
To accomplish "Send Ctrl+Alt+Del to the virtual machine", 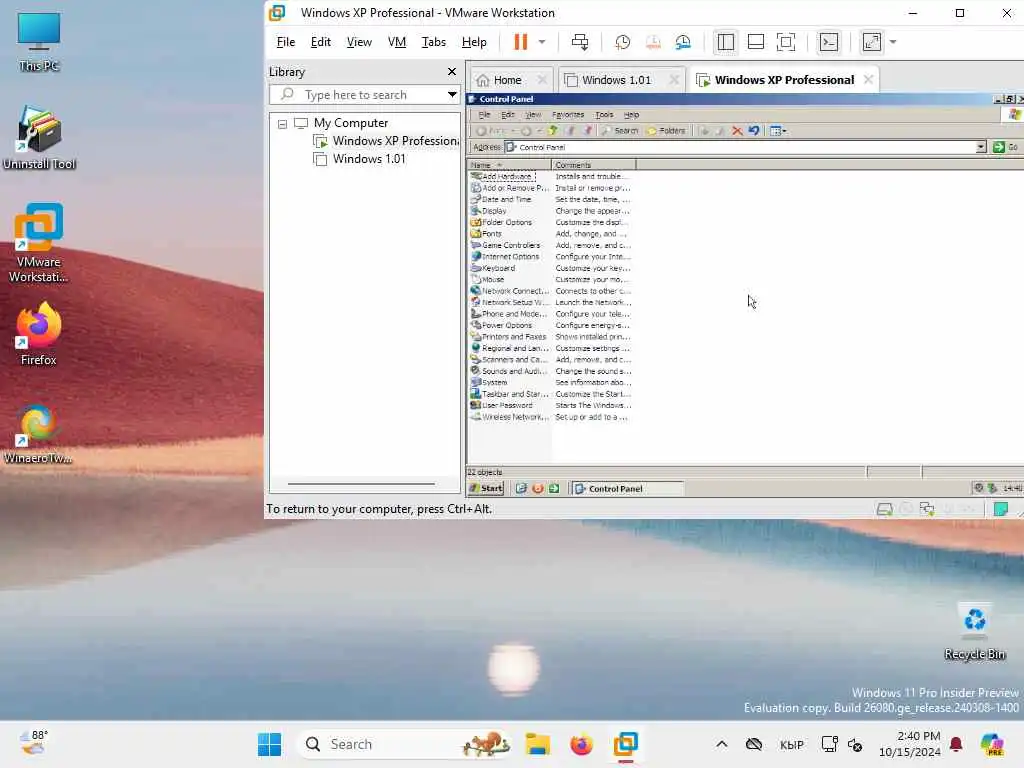I will coord(580,42).
